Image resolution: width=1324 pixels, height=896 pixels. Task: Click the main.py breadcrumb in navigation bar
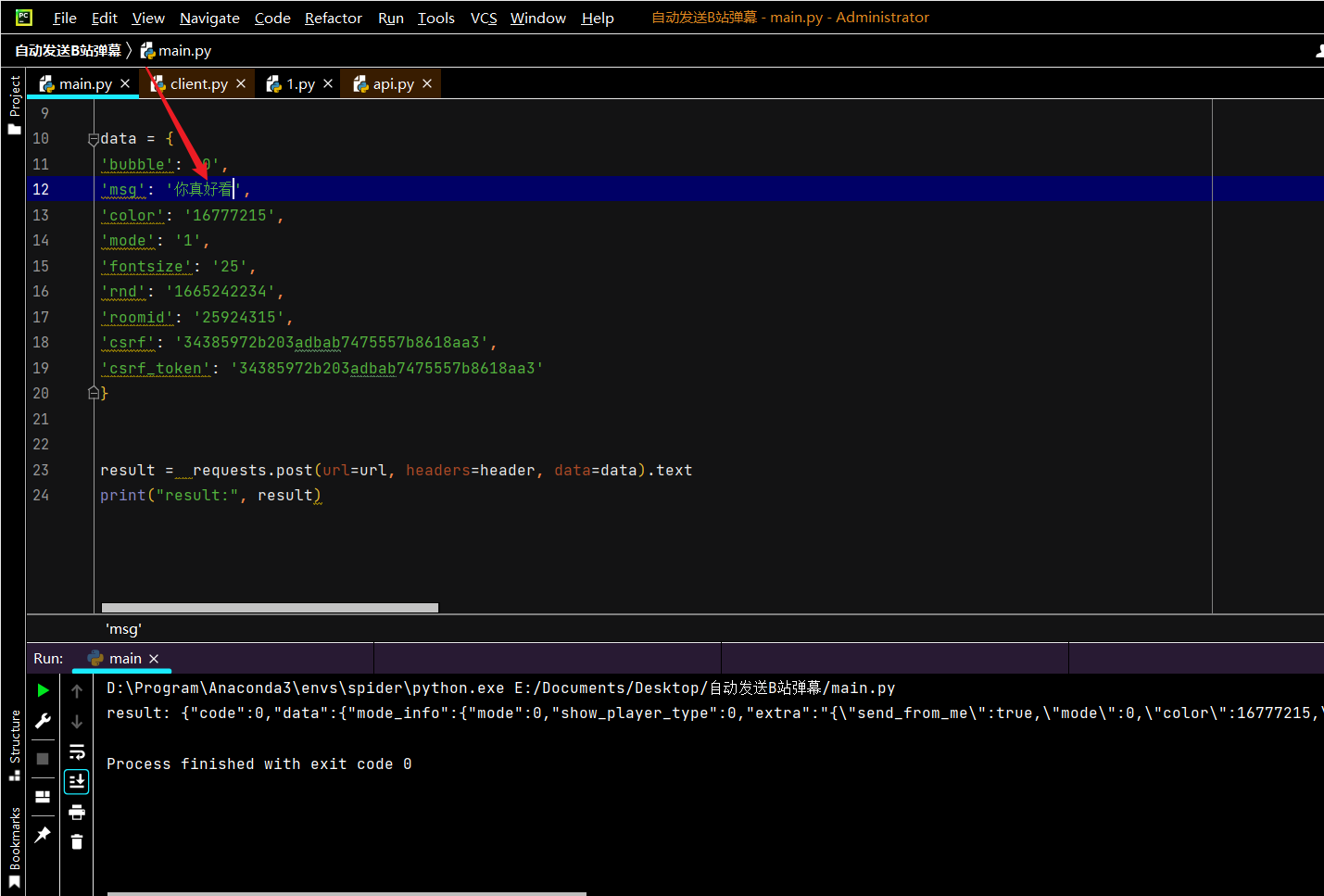tap(175, 51)
